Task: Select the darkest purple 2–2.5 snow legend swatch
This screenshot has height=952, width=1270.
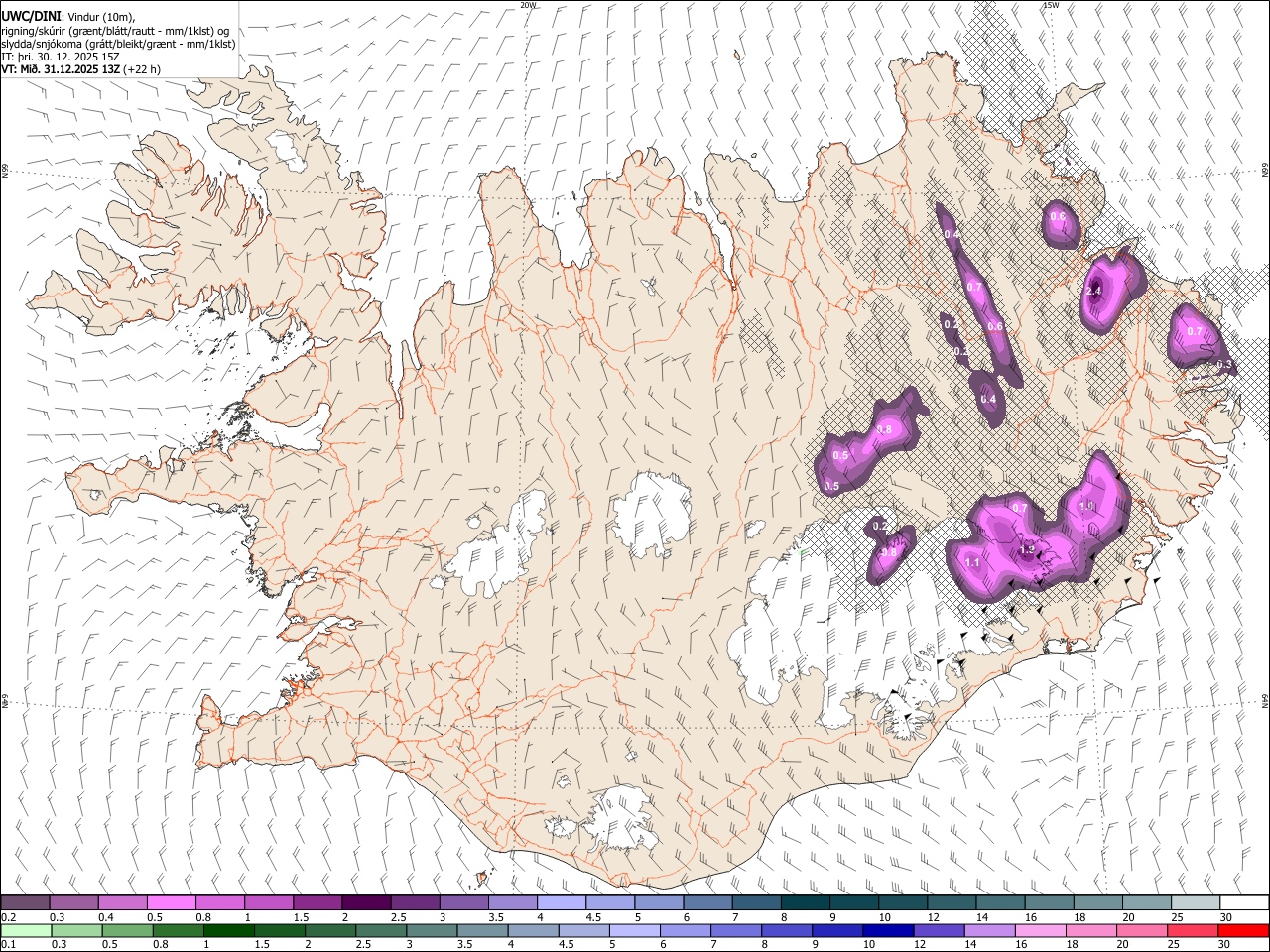Action: pos(366,902)
